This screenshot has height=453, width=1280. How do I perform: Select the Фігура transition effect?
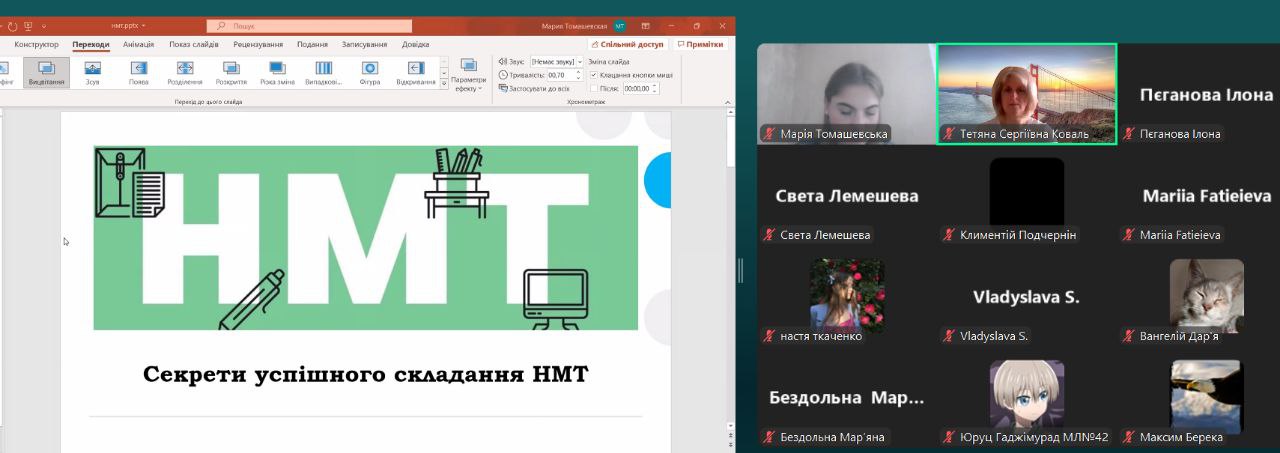point(370,72)
